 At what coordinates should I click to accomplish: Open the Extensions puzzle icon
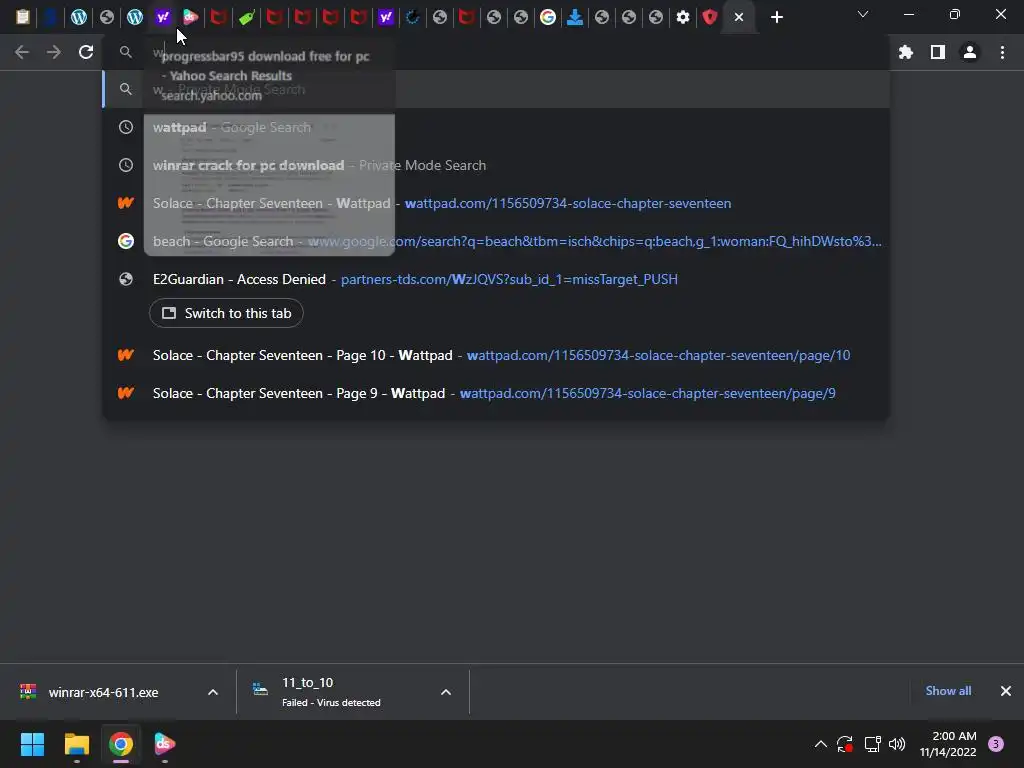pos(906,52)
